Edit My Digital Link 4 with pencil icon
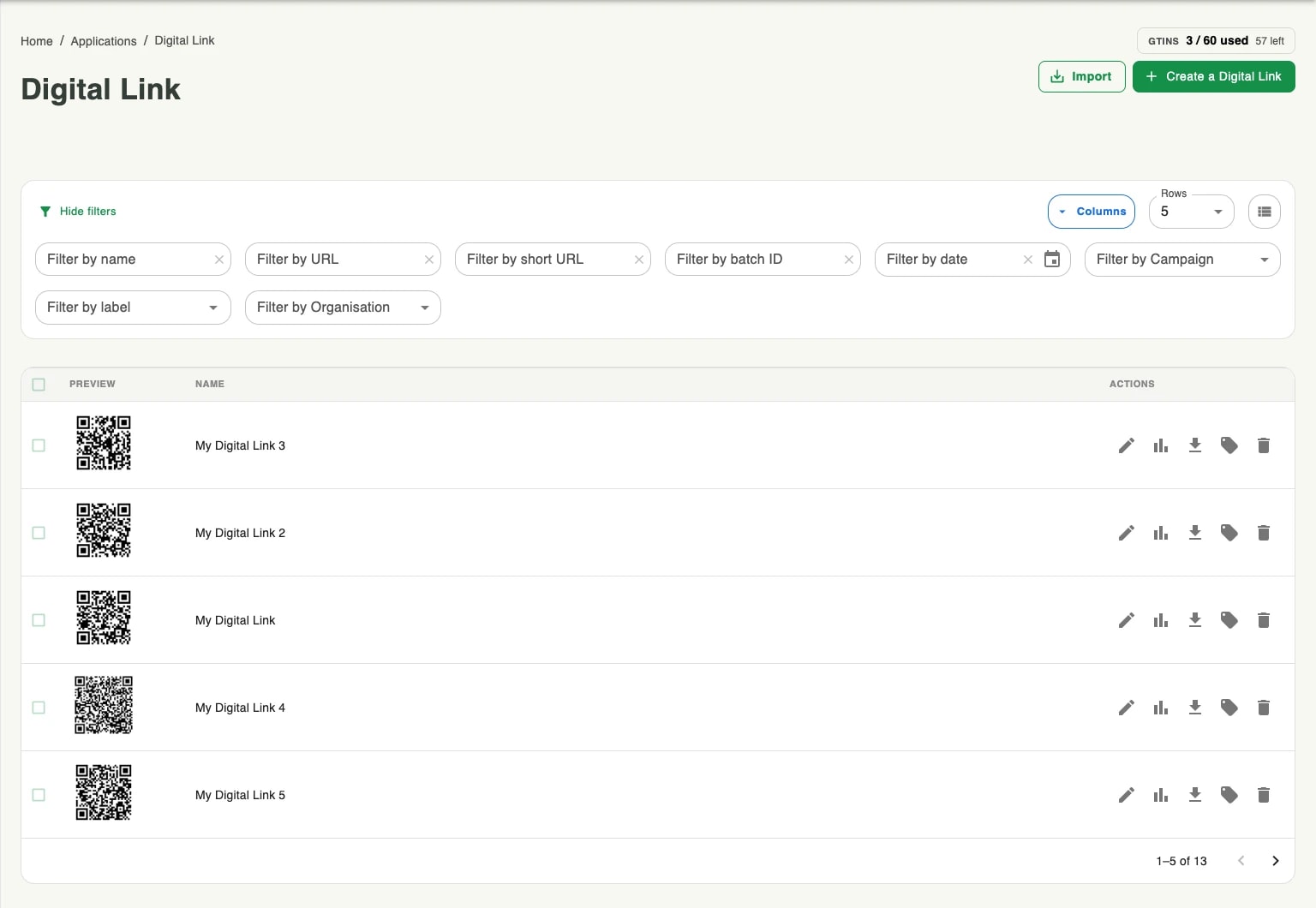Image resolution: width=1316 pixels, height=908 pixels. pyautogui.click(x=1127, y=708)
